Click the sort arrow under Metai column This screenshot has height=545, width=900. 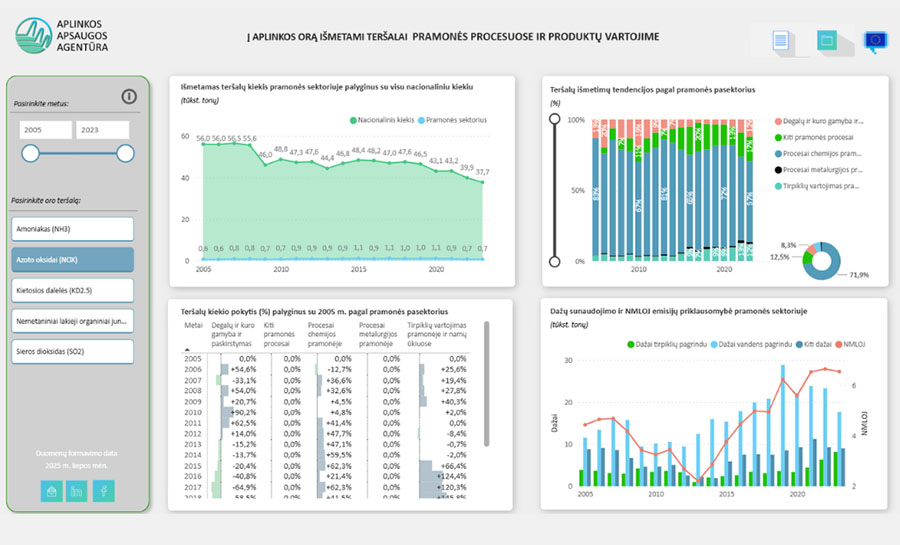click(x=187, y=349)
